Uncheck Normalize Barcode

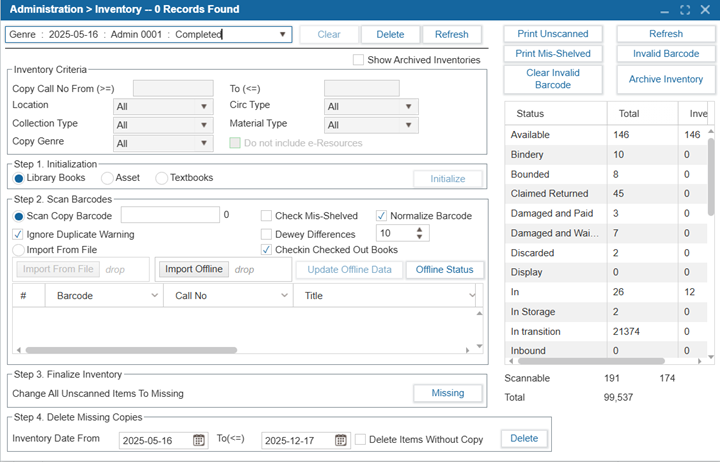point(381,216)
